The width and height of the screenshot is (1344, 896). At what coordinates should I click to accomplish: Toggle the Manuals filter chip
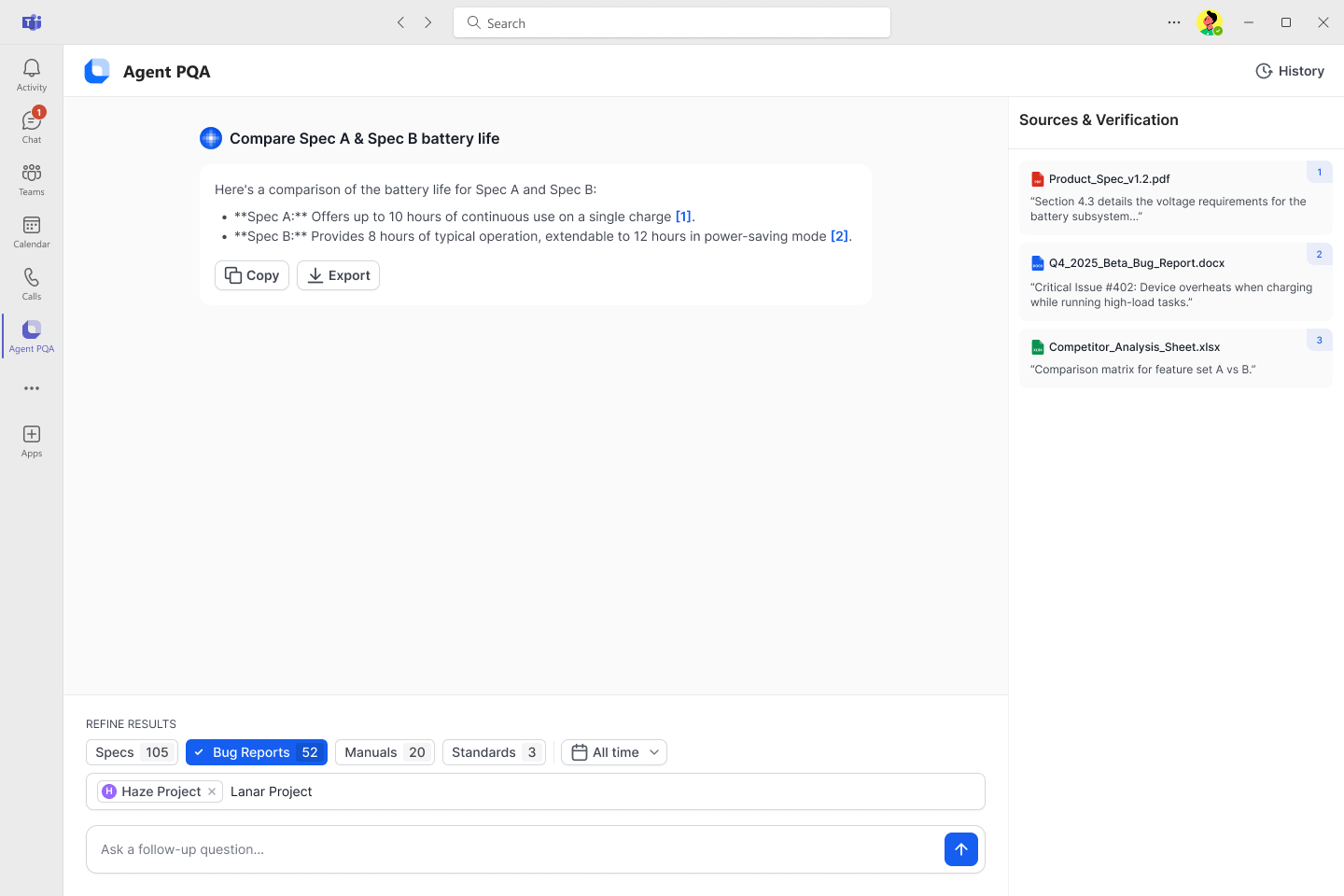(x=385, y=752)
